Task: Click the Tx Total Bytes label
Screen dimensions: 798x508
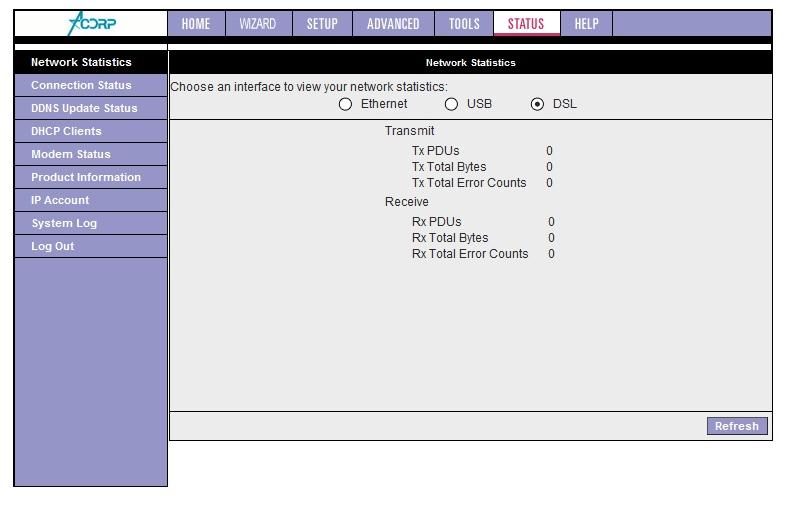Action: [449, 166]
